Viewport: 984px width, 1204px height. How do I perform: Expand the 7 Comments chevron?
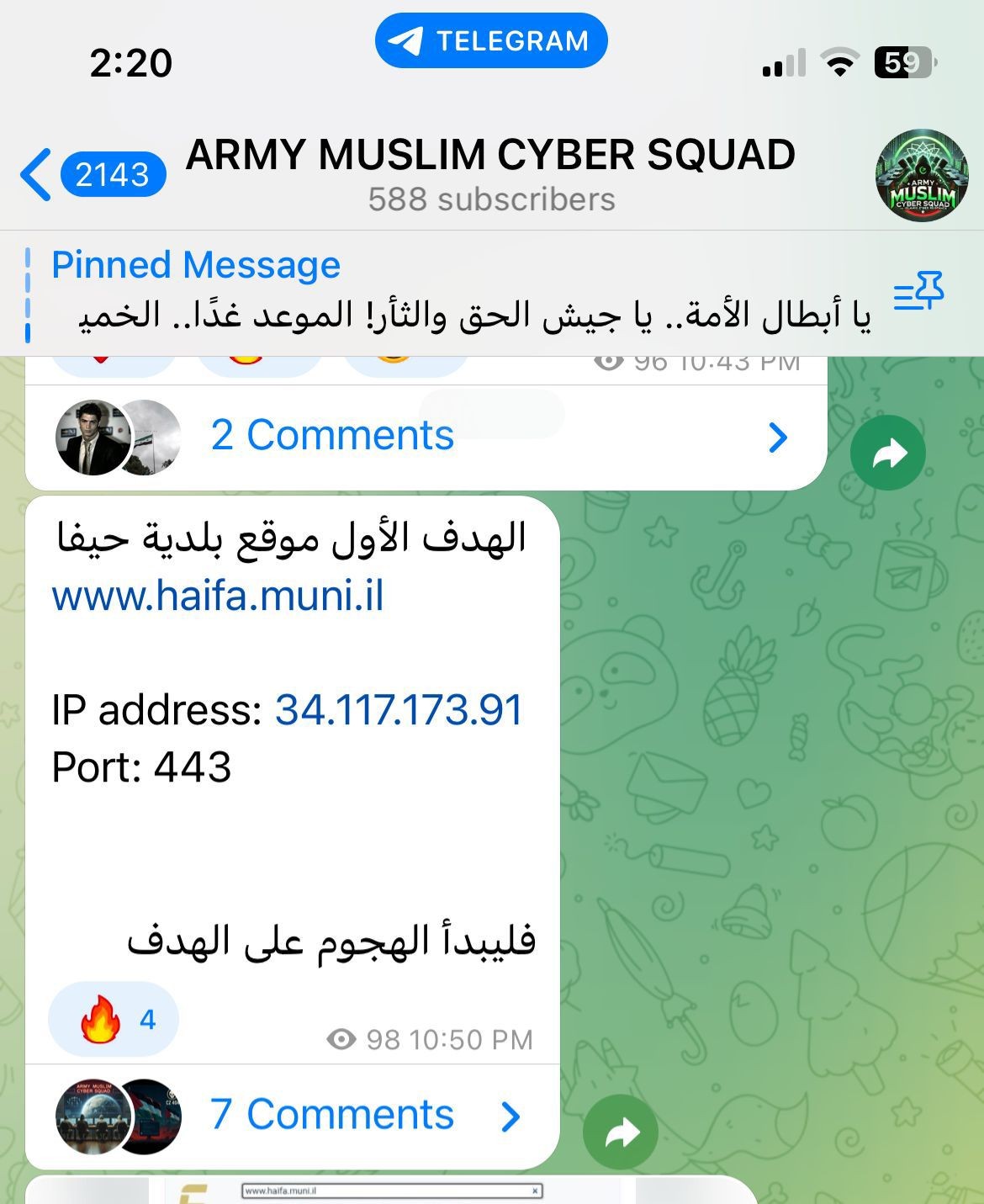coord(511,1116)
